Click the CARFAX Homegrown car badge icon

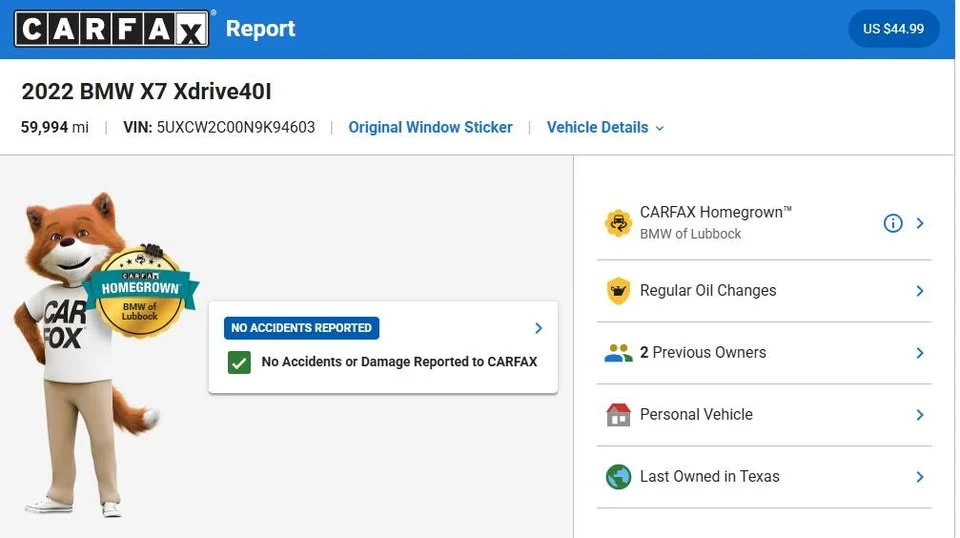coord(618,223)
